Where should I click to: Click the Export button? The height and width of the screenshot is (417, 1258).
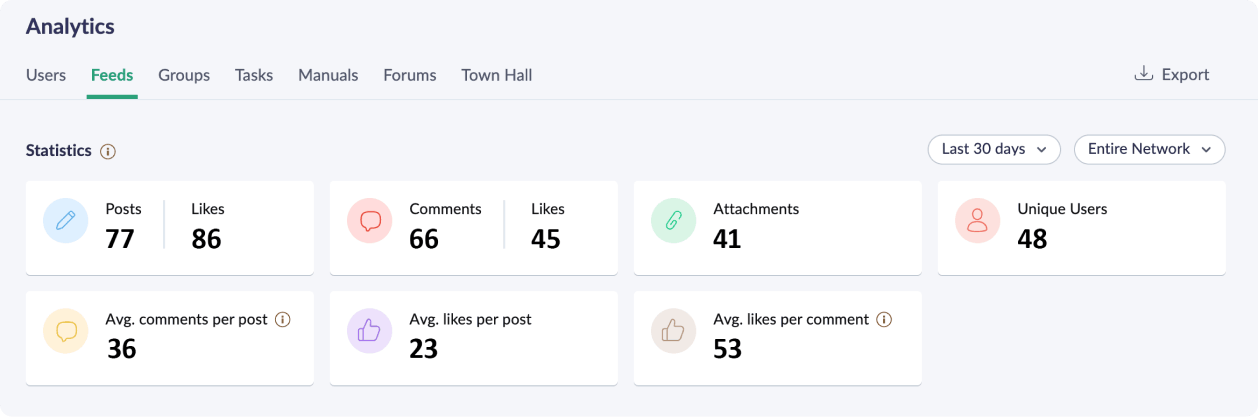point(1172,74)
